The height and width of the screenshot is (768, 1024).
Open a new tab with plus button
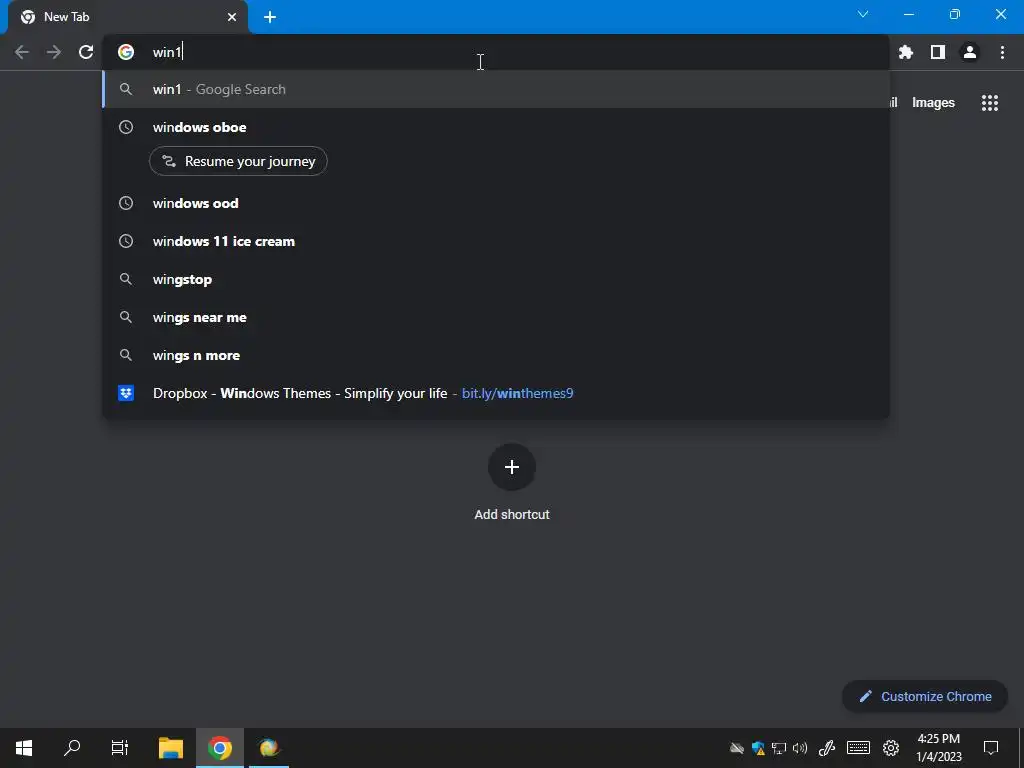pyautogui.click(x=270, y=17)
